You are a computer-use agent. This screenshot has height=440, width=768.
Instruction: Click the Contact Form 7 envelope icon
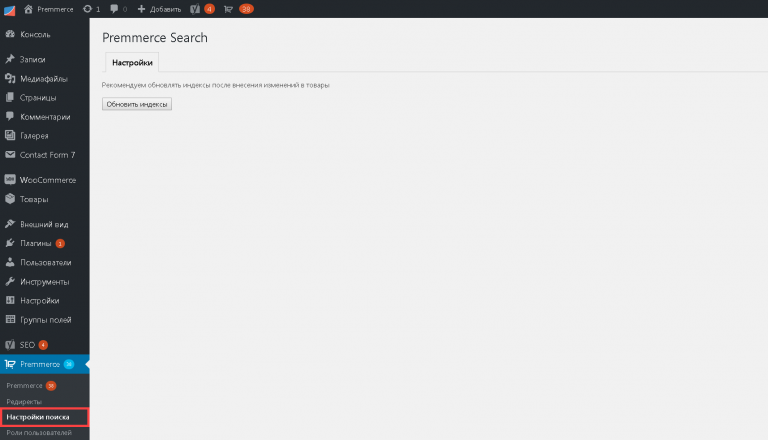10,154
